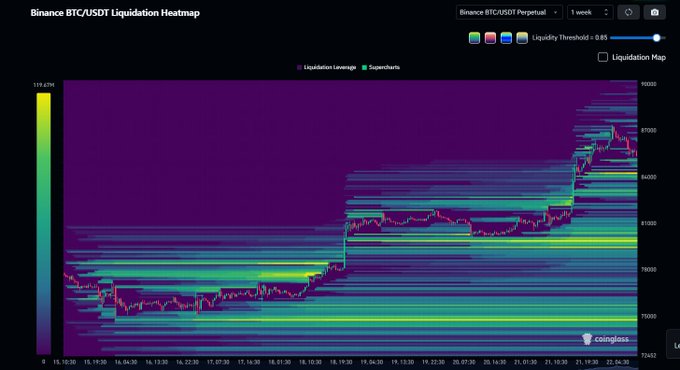The height and width of the screenshot is (370, 680).
Task: Click the 15, 10:30 time axis label
Action: (x=64, y=362)
